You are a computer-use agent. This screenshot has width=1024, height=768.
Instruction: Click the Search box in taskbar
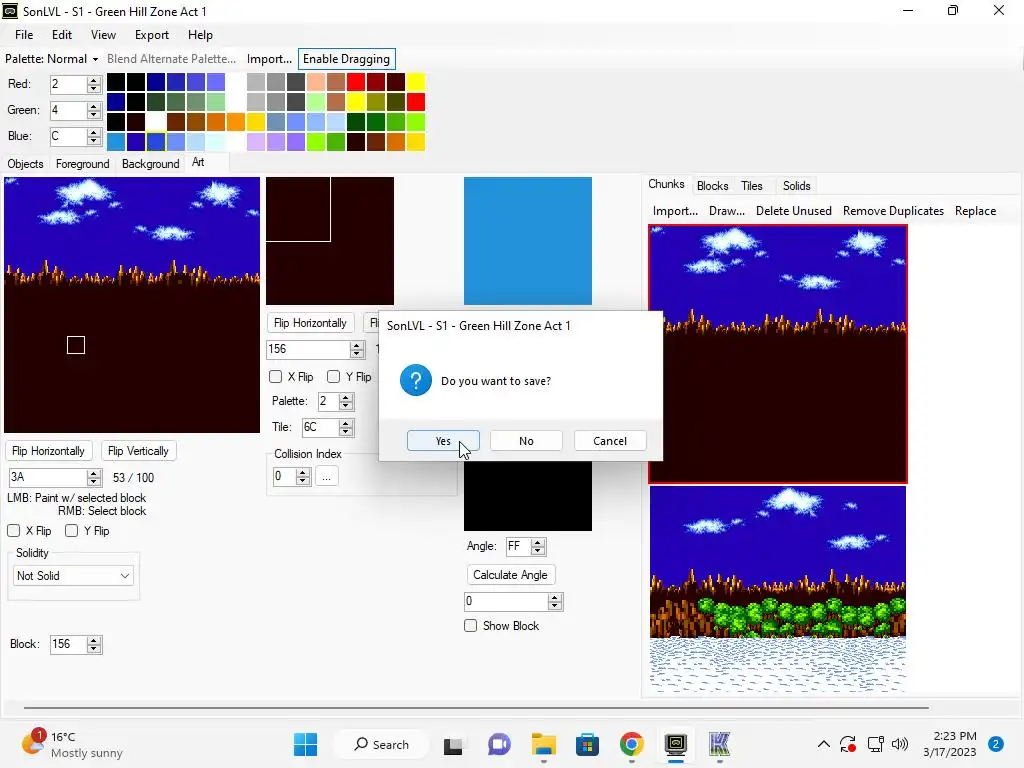tap(381, 744)
